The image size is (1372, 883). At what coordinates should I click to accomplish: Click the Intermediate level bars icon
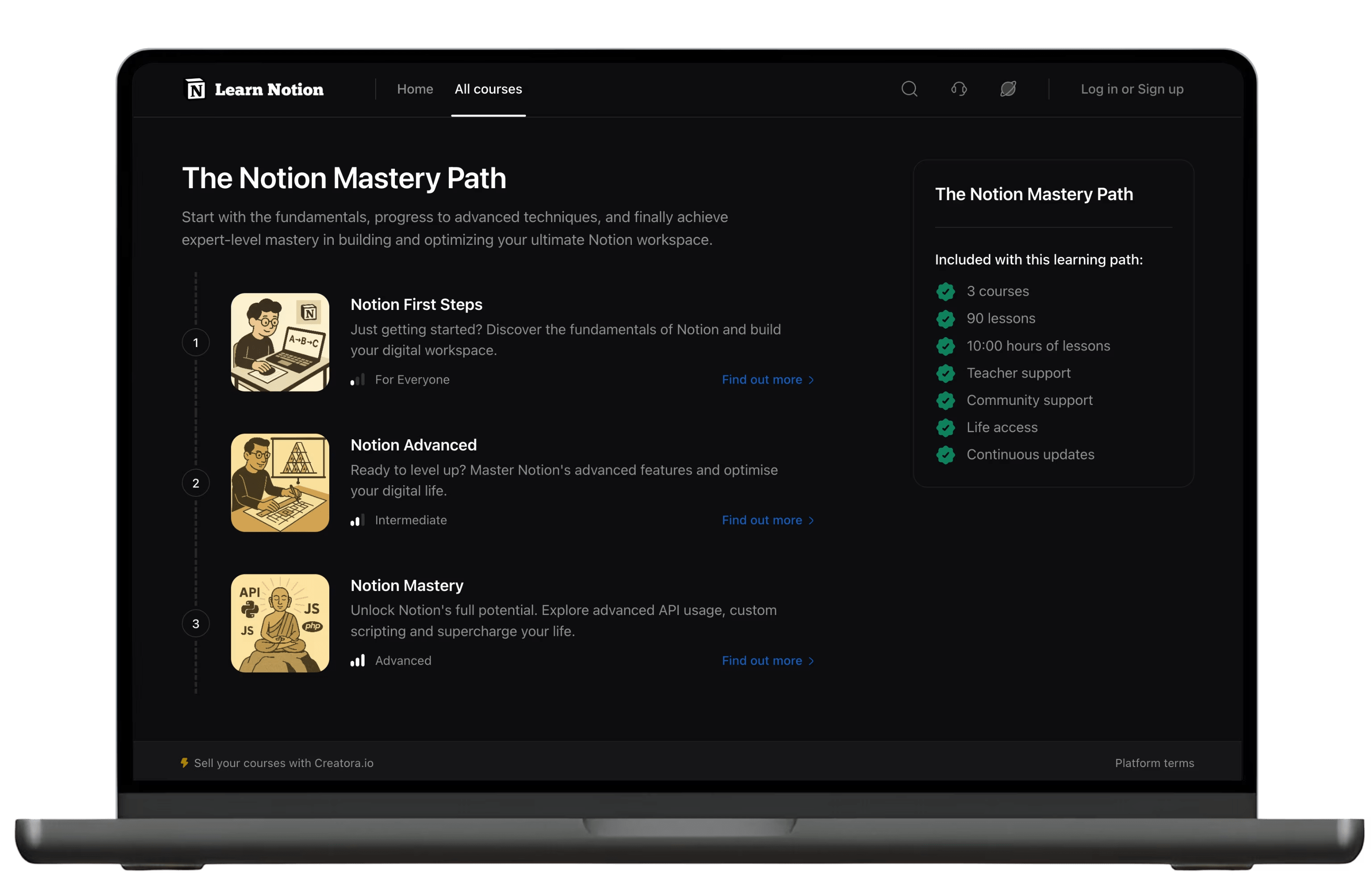pyautogui.click(x=358, y=520)
